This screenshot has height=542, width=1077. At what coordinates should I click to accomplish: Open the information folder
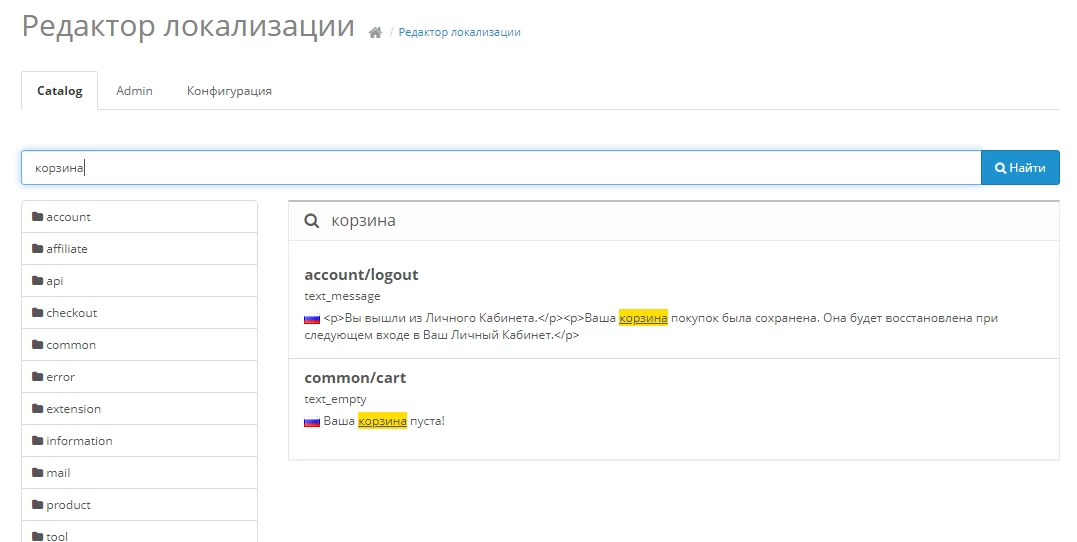coord(139,441)
